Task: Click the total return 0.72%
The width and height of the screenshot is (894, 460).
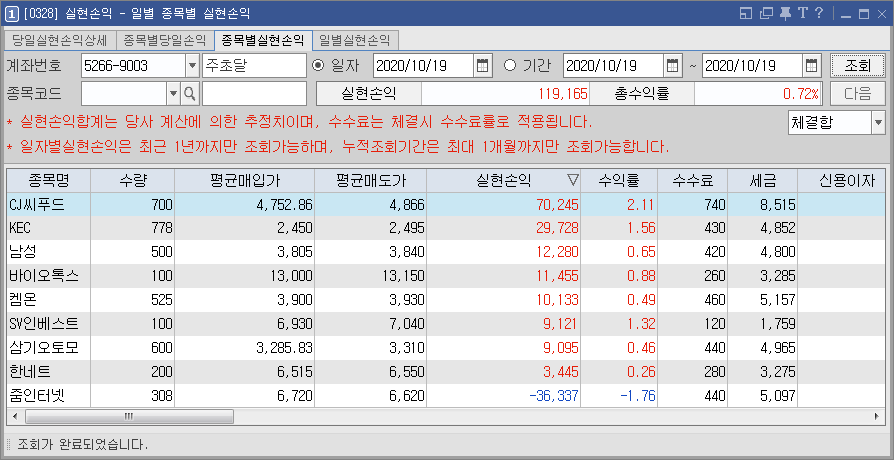Action: pyautogui.click(x=800, y=93)
